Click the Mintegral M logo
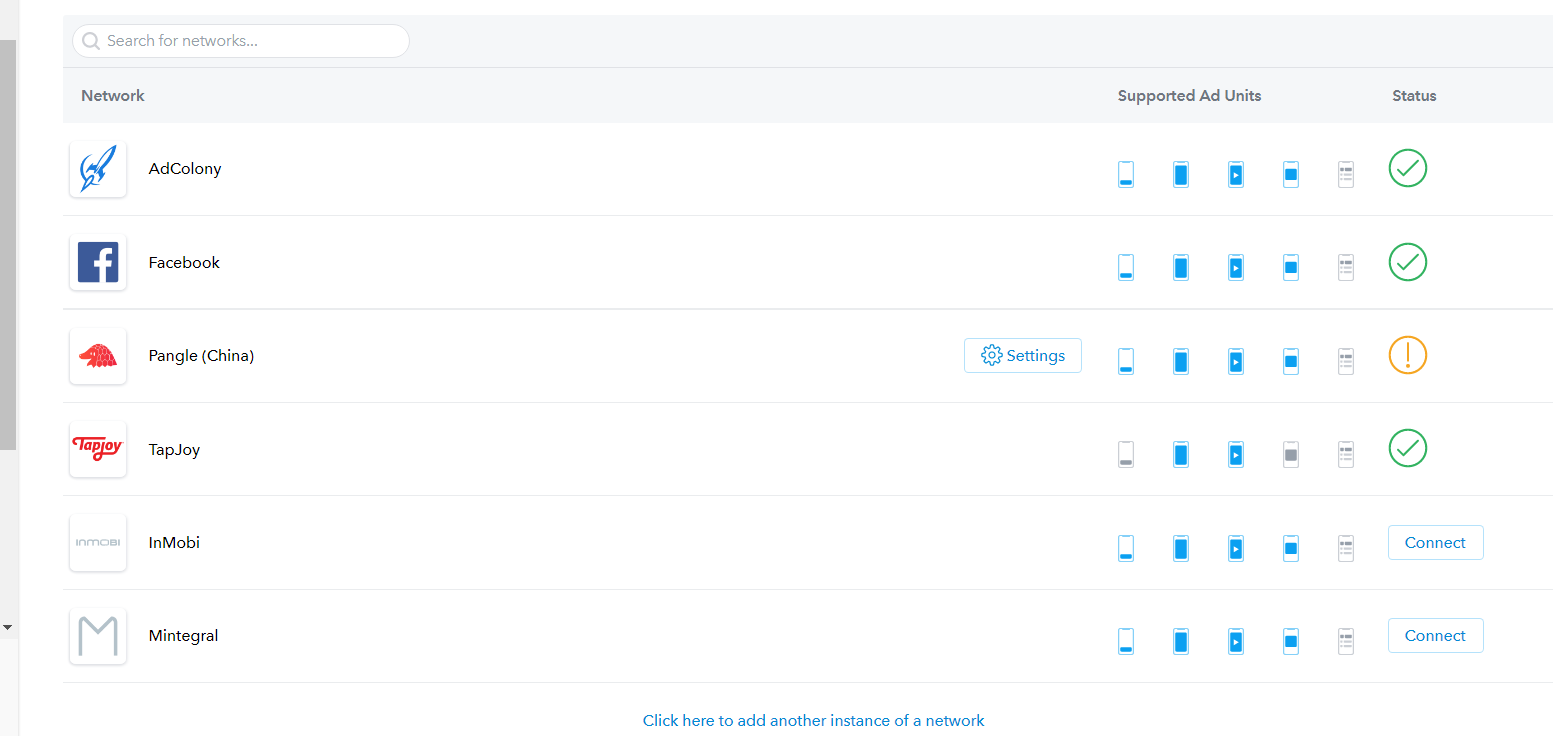Image resolution: width=1553 pixels, height=736 pixels. [98, 636]
